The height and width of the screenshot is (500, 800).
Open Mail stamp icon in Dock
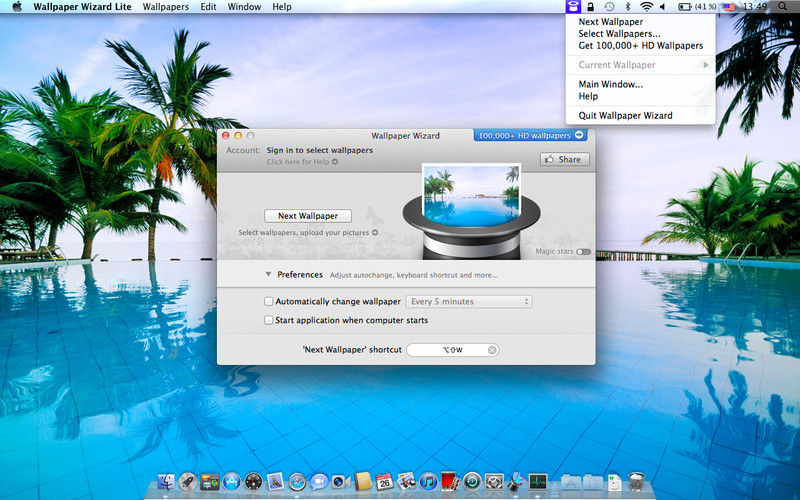point(276,481)
